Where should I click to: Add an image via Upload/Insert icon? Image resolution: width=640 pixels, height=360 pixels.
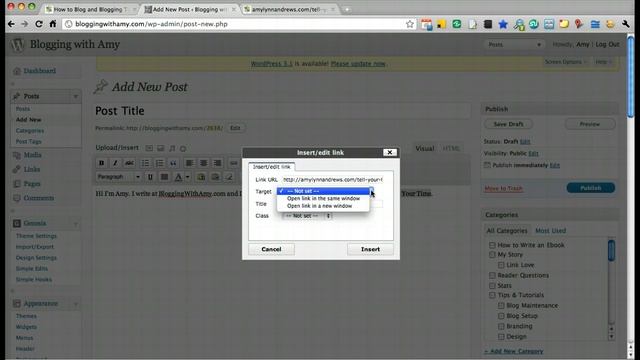point(149,148)
